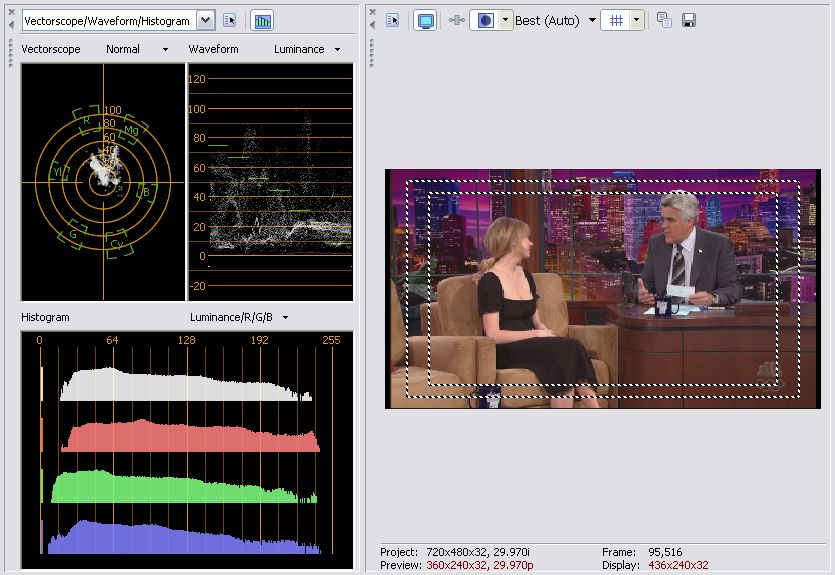Click inside the Waveform monitor display
This screenshot has height=575, width=835.
click(x=271, y=182)
